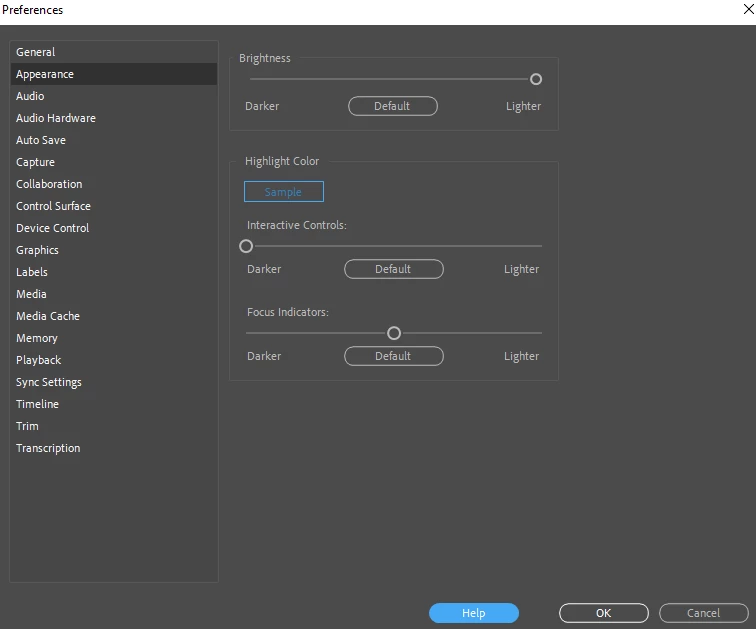Reset Brightness with its Default button

click(392, 106)
